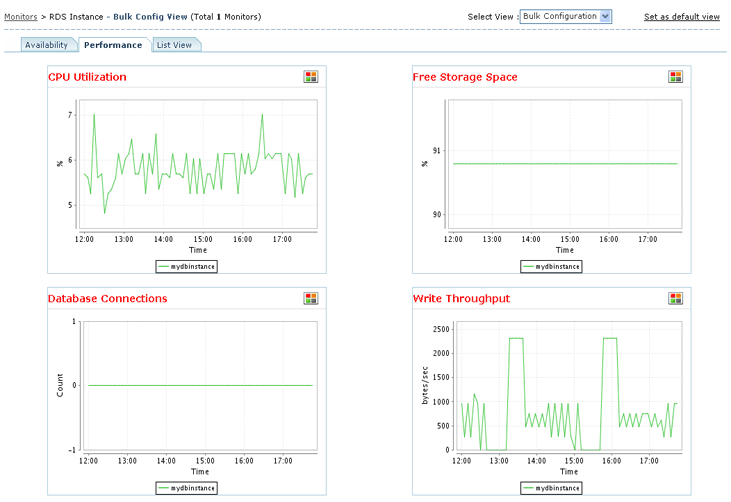Click mydbinstance legend under Write Throughput chart

click(x=551, y=488)
